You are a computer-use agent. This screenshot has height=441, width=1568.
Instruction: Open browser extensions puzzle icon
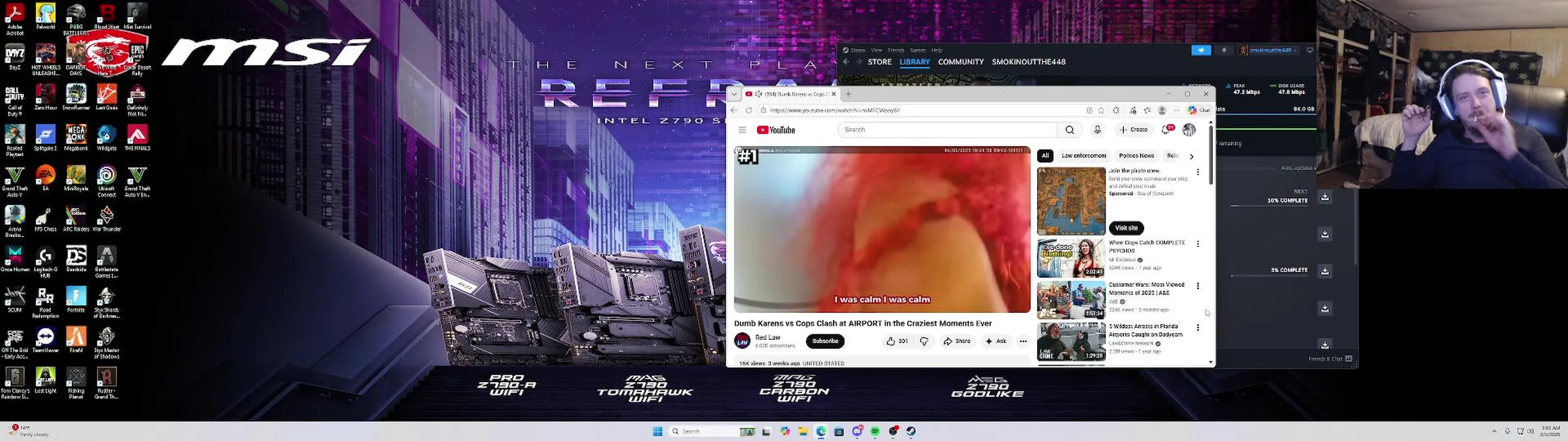[1116, 110]
